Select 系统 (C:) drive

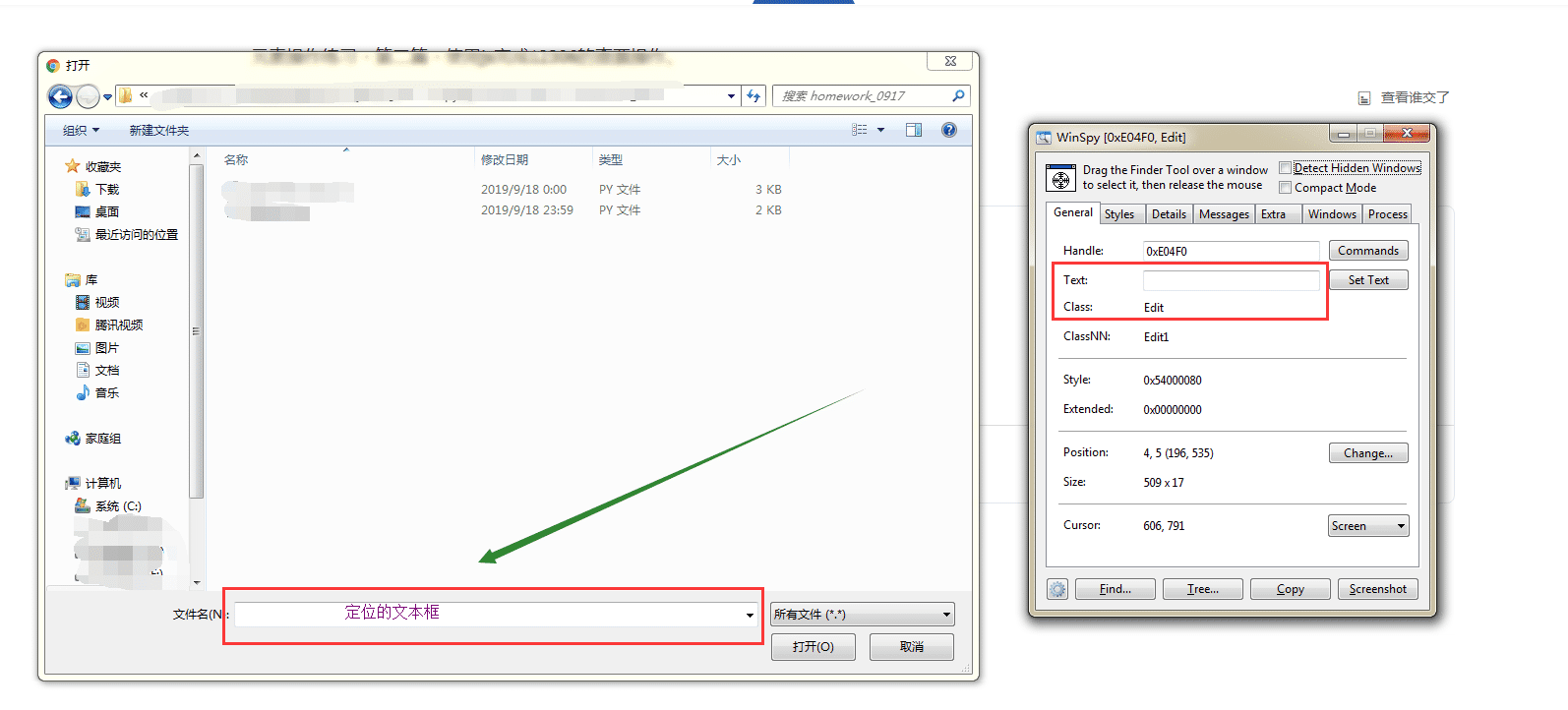[108, 506]
